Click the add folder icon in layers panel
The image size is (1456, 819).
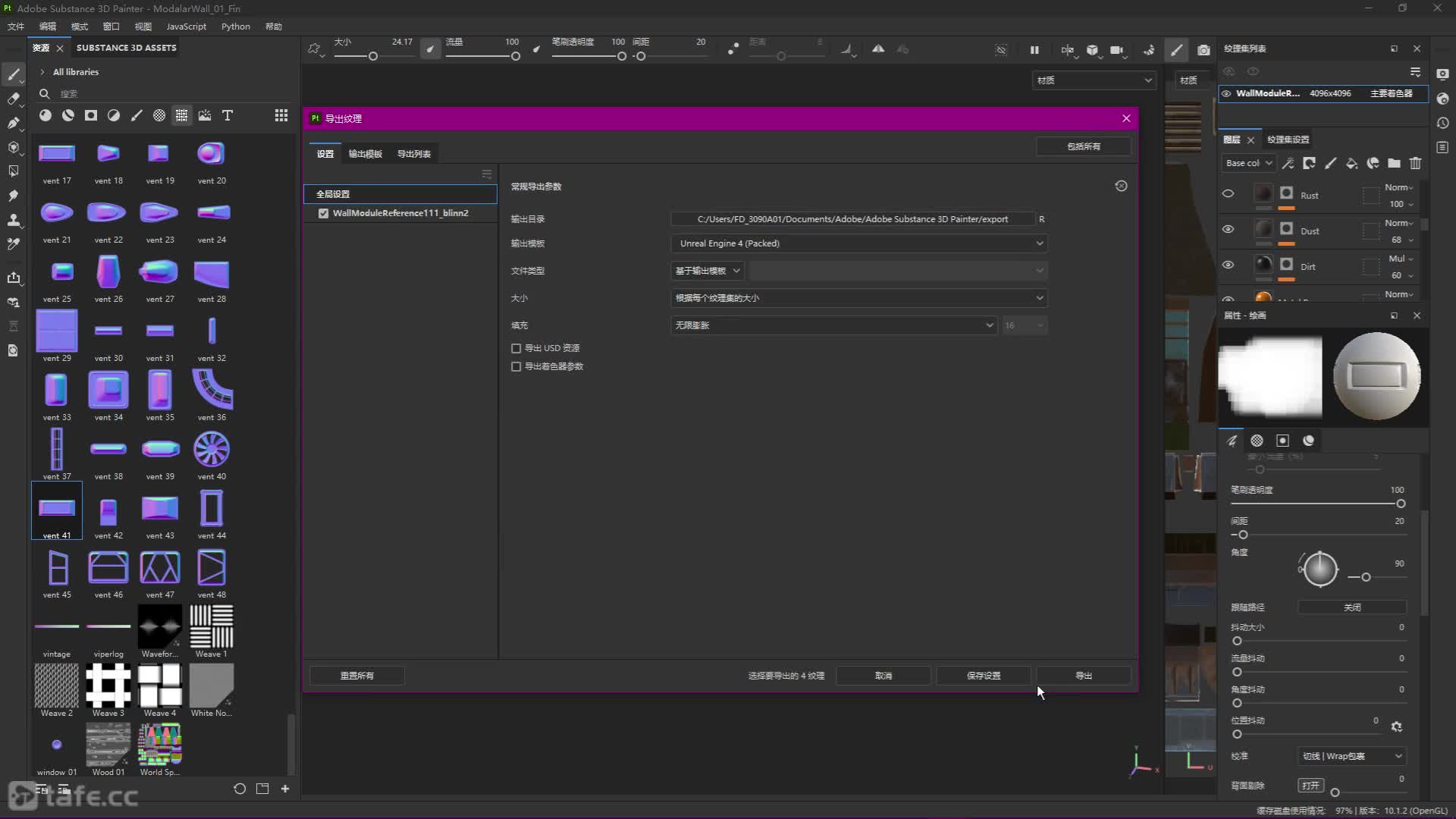coord(1394,163)
